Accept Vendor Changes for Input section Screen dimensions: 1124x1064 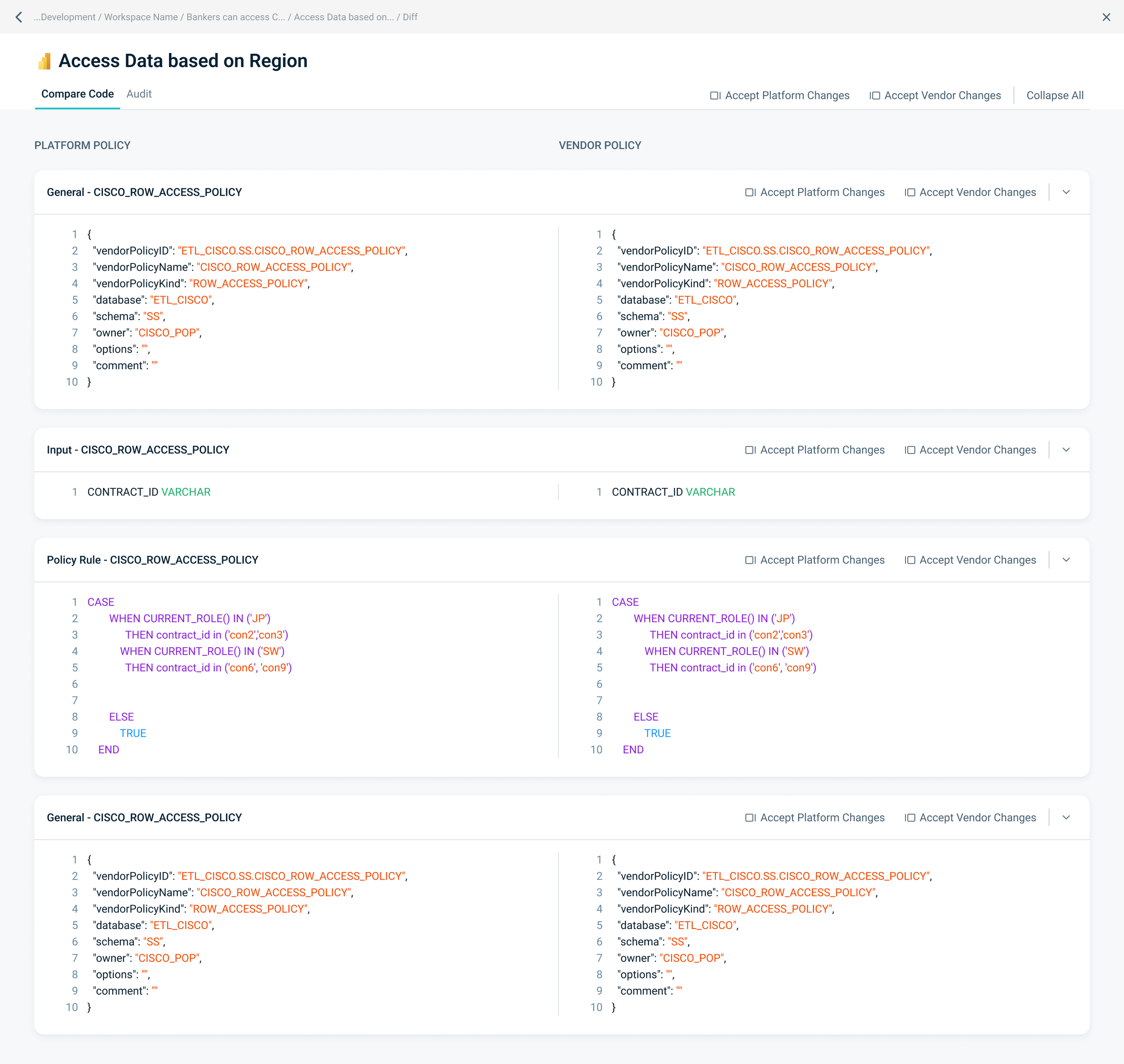[x=977, y=450]
